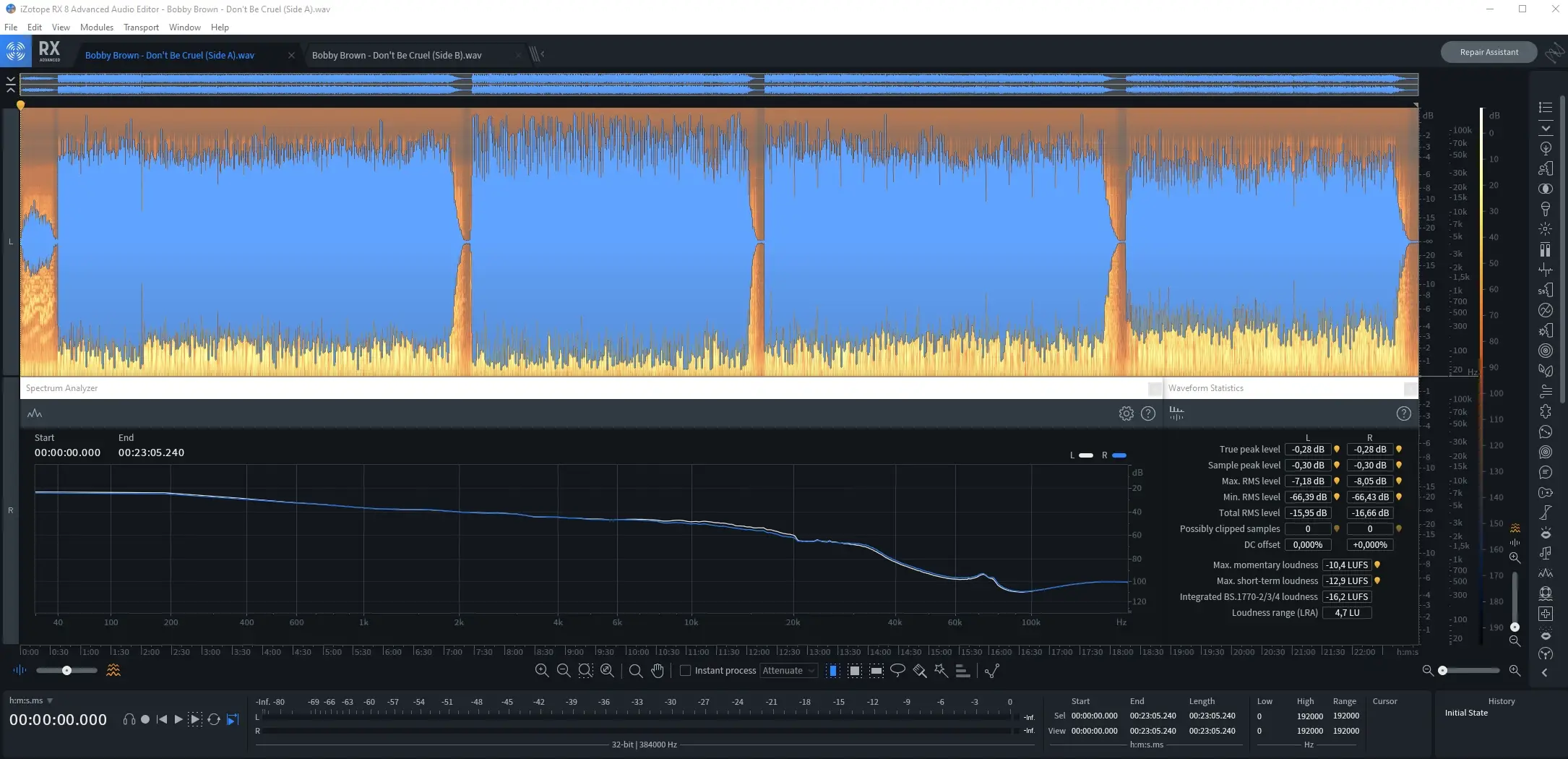Select the Lasso selection tool

[897, 670]
